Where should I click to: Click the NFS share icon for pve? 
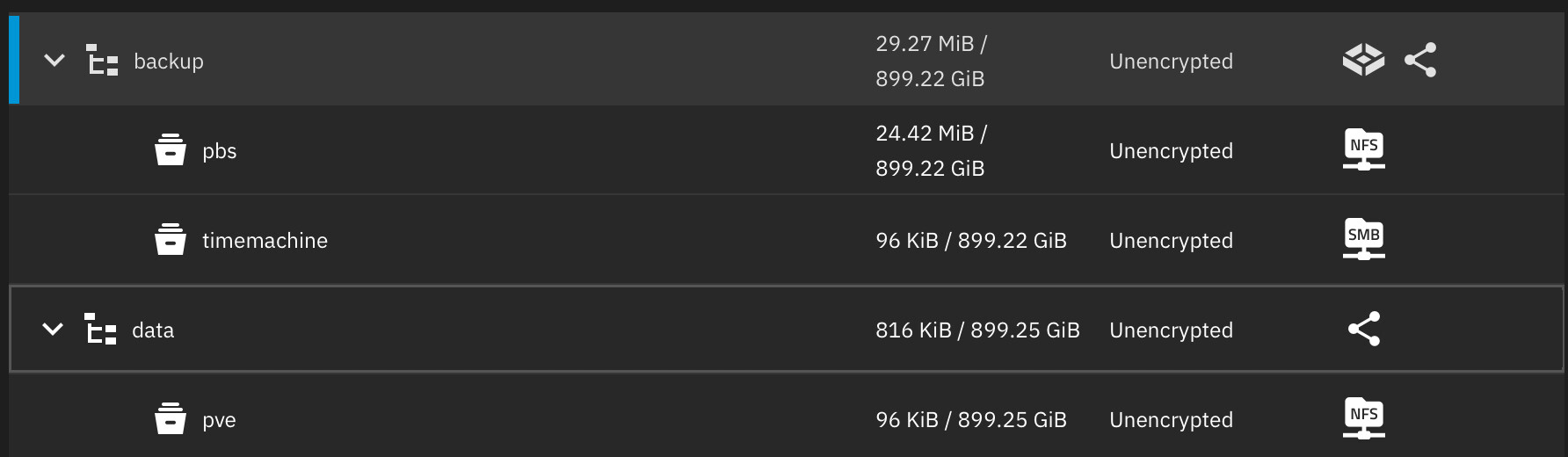pyautogui.click(x=1363, y=418)
